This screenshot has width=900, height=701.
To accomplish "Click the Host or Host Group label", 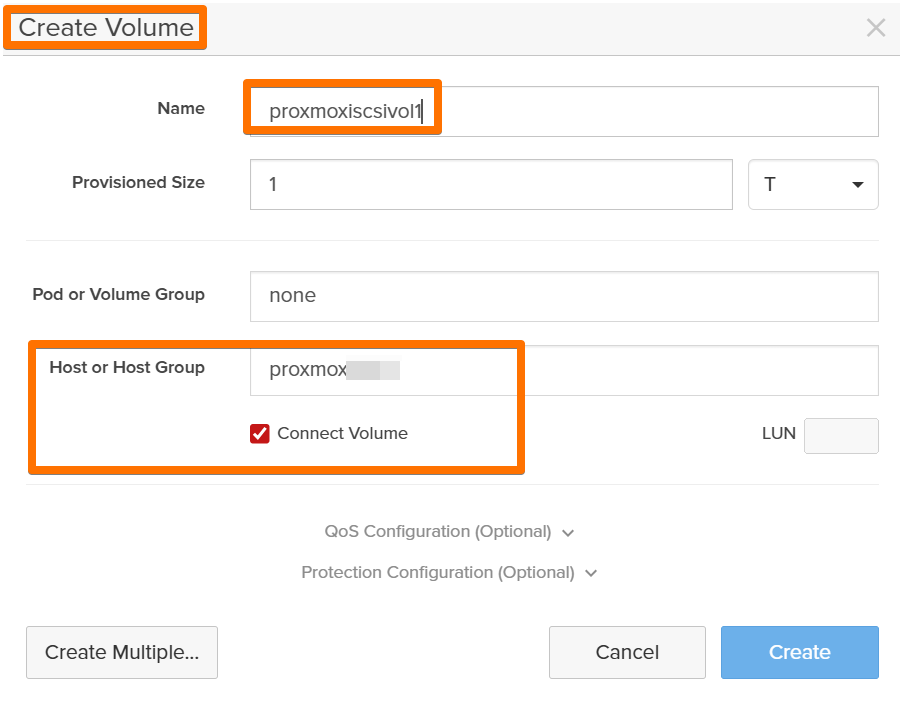I will point(127,367).
